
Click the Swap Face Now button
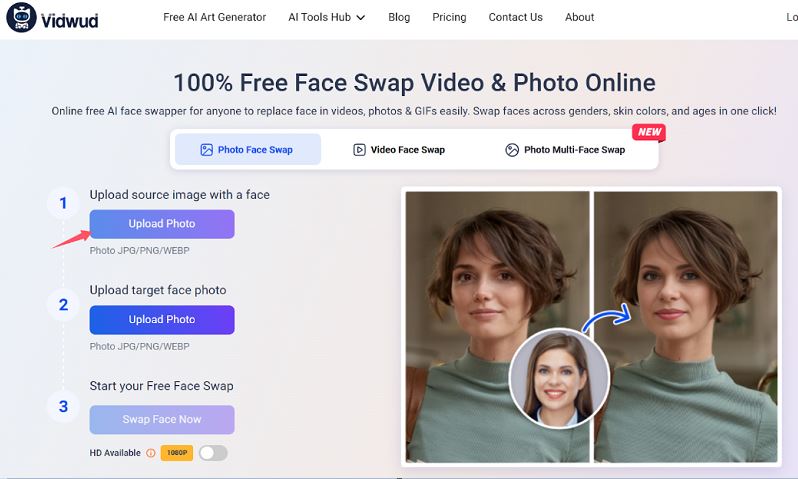click(162, 419)
